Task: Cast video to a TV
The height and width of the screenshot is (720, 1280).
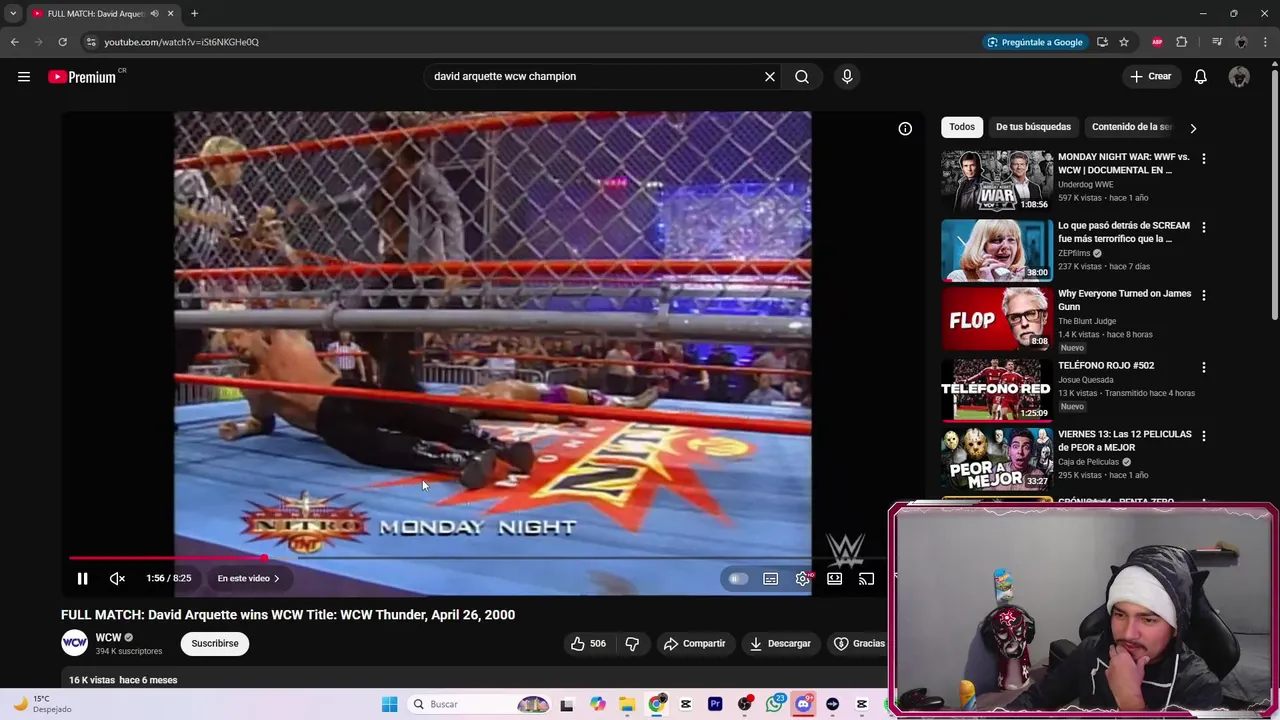Action: [866, 578]
